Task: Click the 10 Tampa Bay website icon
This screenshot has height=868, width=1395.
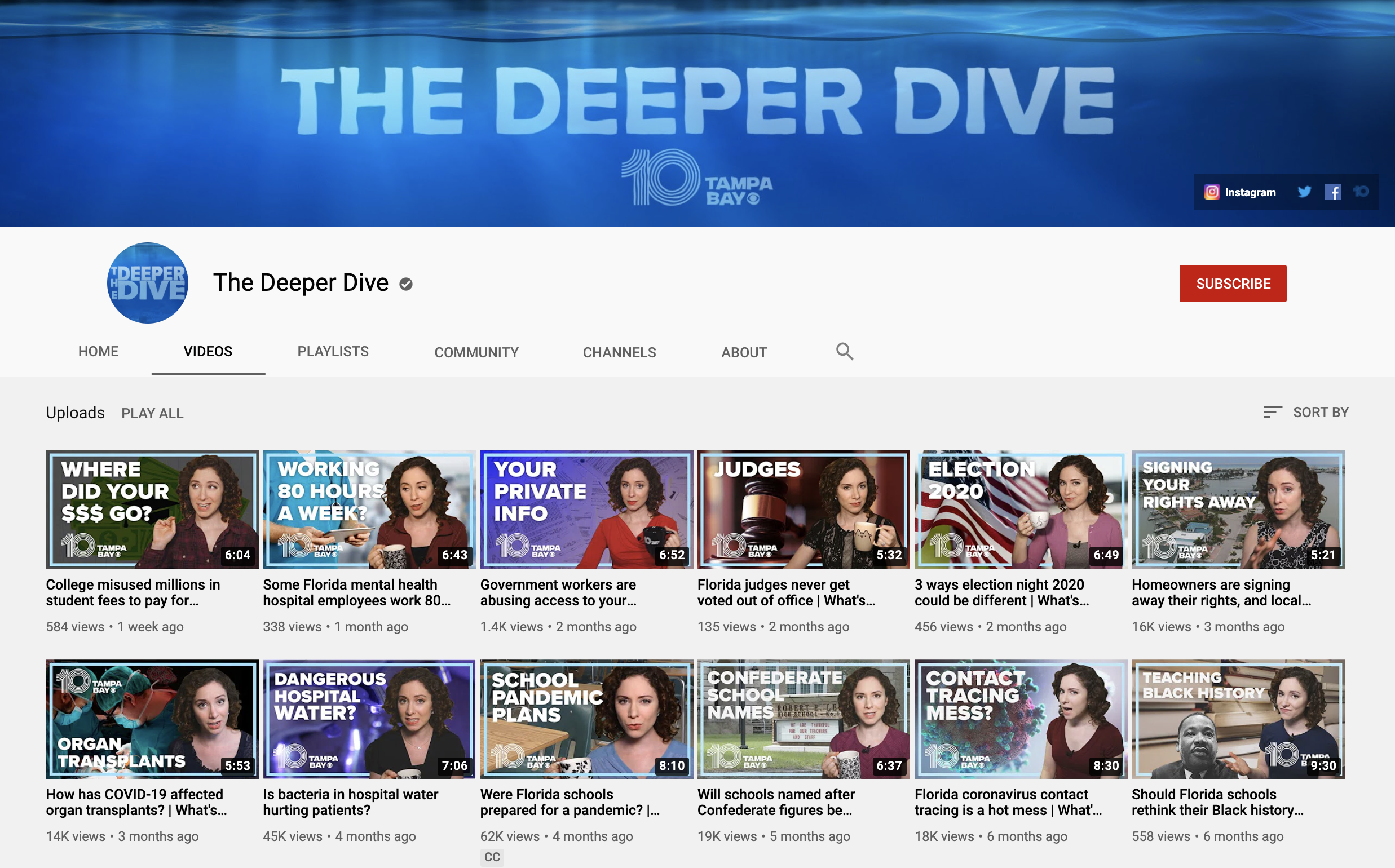Action: (x=1361, y=192)
